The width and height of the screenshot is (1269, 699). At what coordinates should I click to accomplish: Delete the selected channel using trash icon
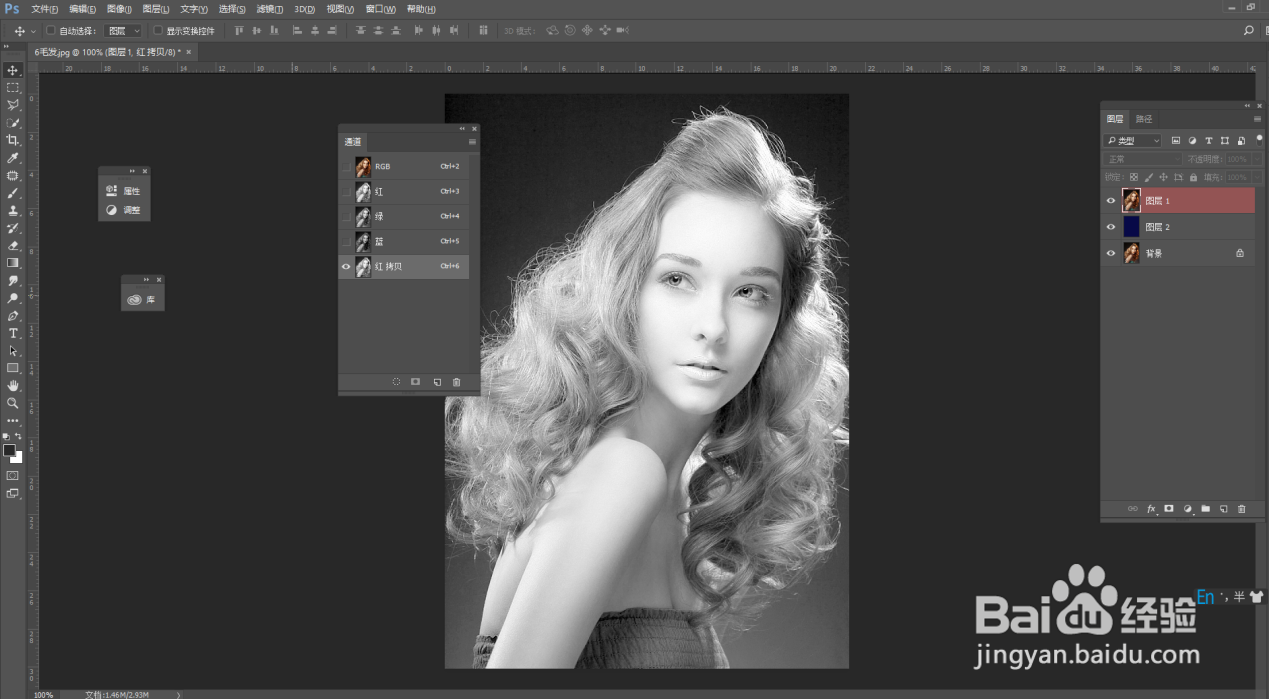[457, 382]
